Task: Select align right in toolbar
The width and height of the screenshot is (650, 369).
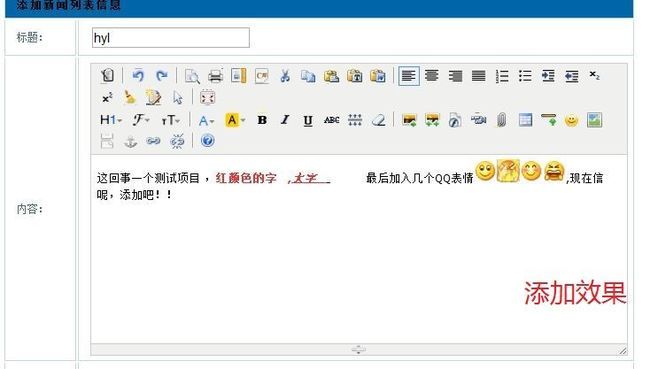Action: point(455,75)
